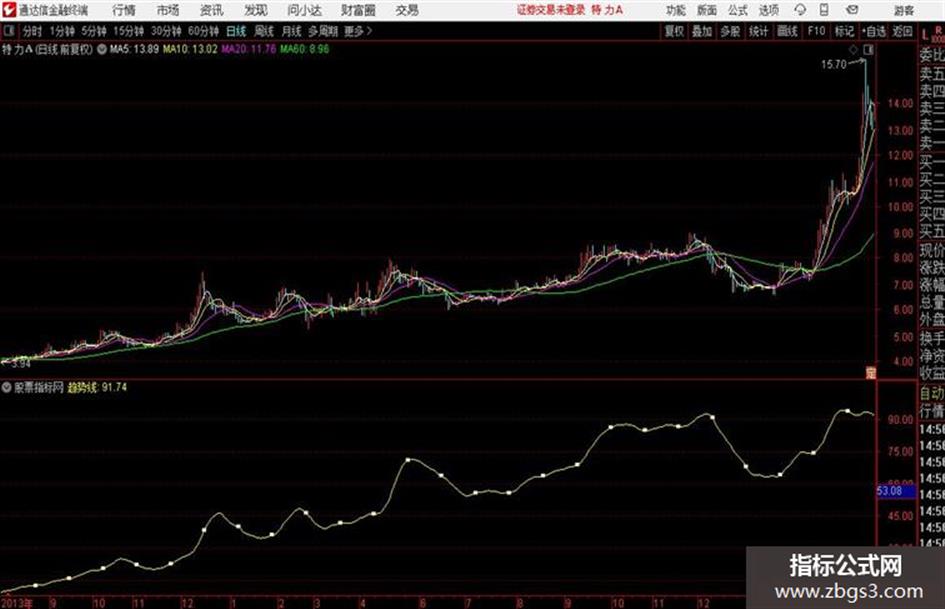Open the mail envelope icon
The image size is (945, 609).
click(x=852, y=10)
